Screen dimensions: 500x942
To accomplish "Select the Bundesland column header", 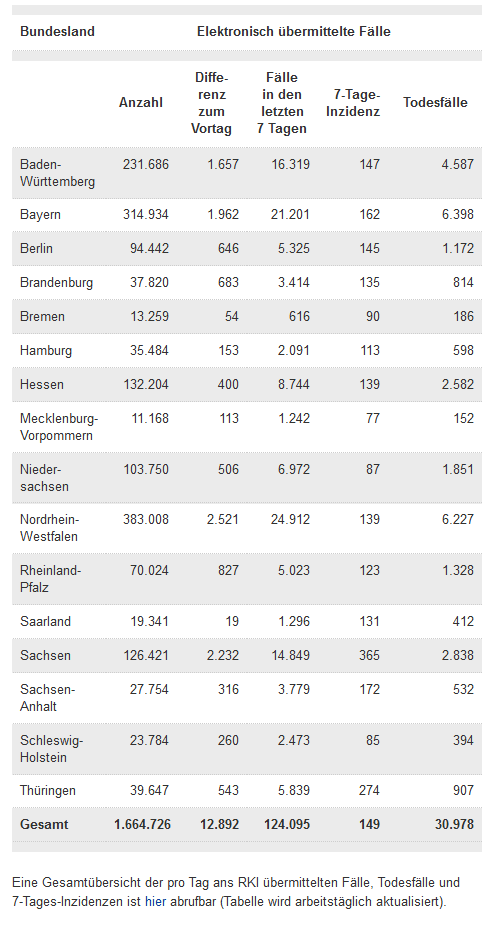I will [x=57, y=31].
